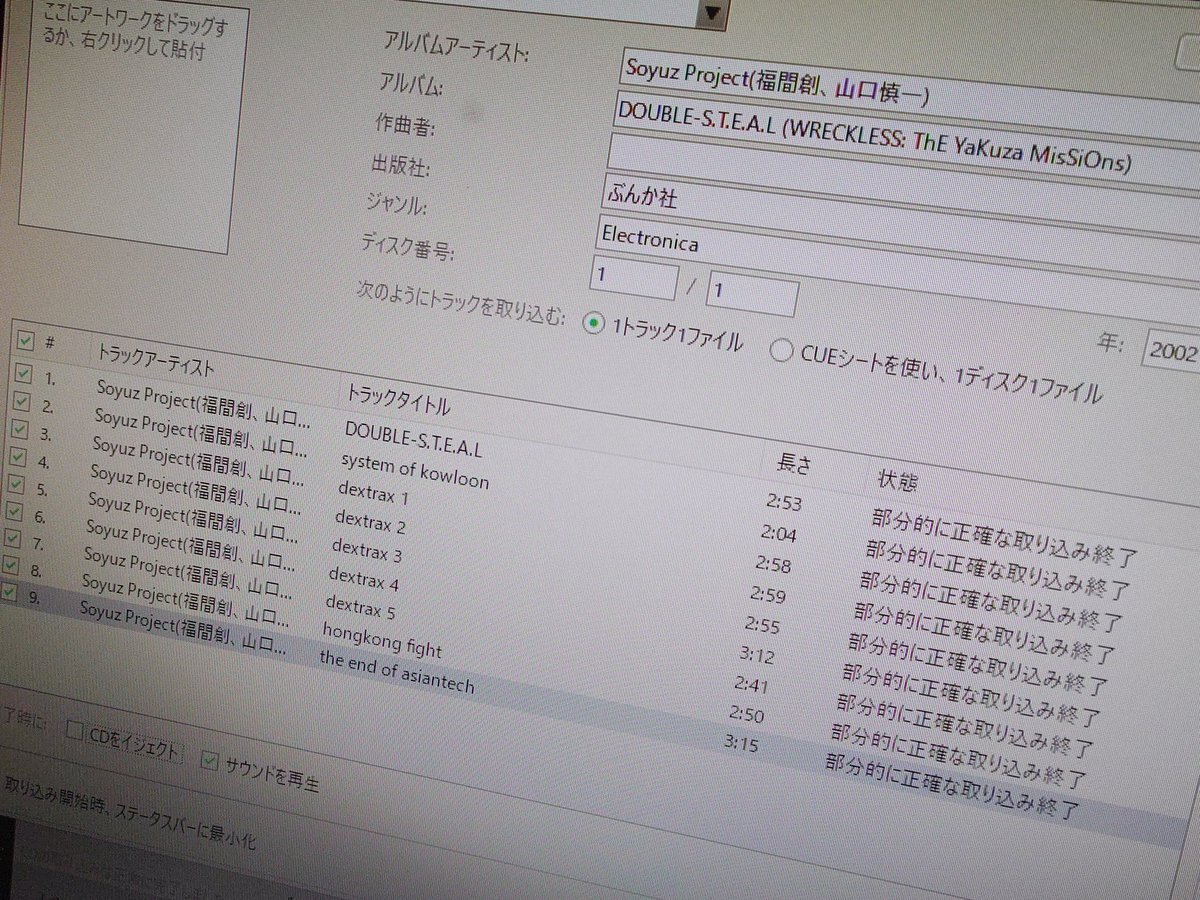
Task: Uncheck the checkbox for track 3
Action: [20, 430]
